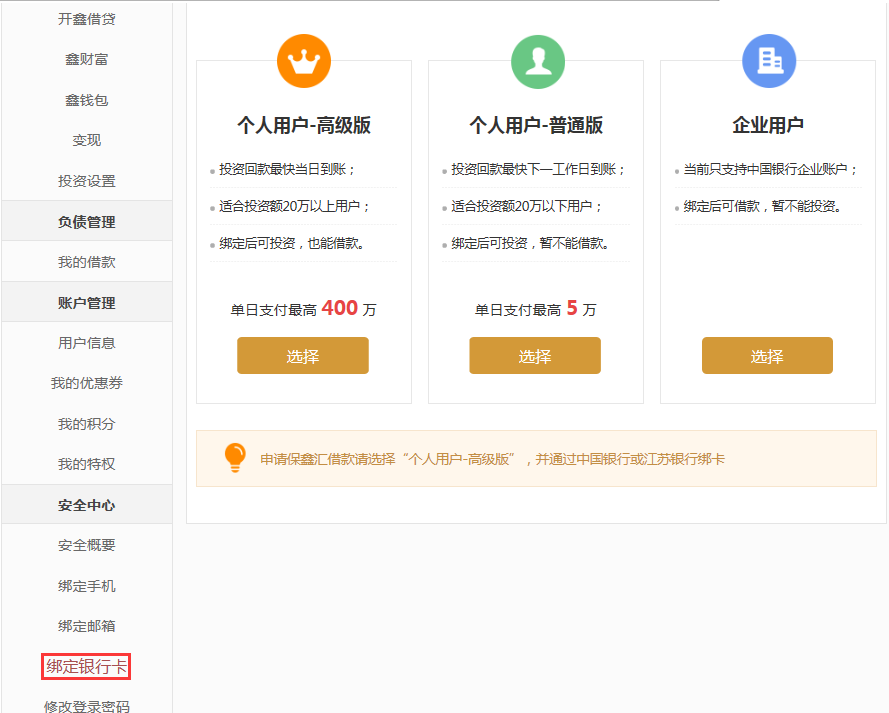
Task: Select 变现 in the sidebar
Action: coord(87,141)
